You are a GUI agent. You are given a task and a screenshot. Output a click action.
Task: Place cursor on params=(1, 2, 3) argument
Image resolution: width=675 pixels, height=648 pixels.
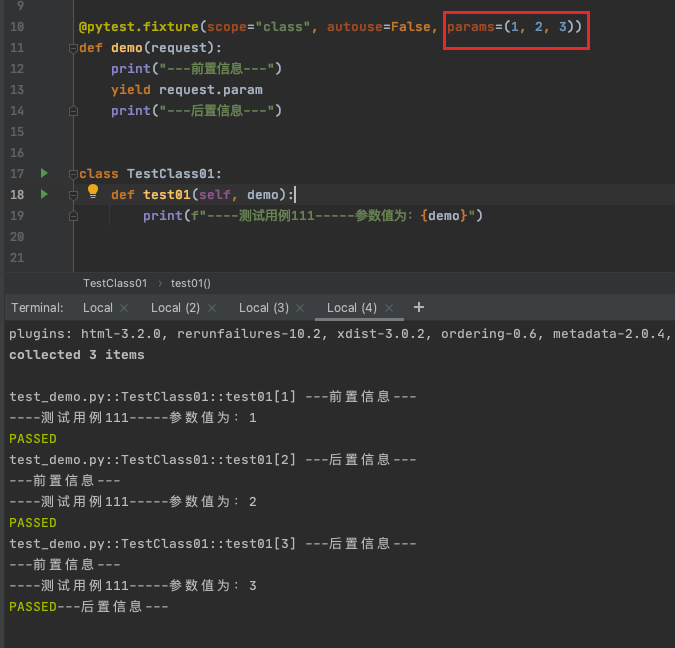(513, 26)
